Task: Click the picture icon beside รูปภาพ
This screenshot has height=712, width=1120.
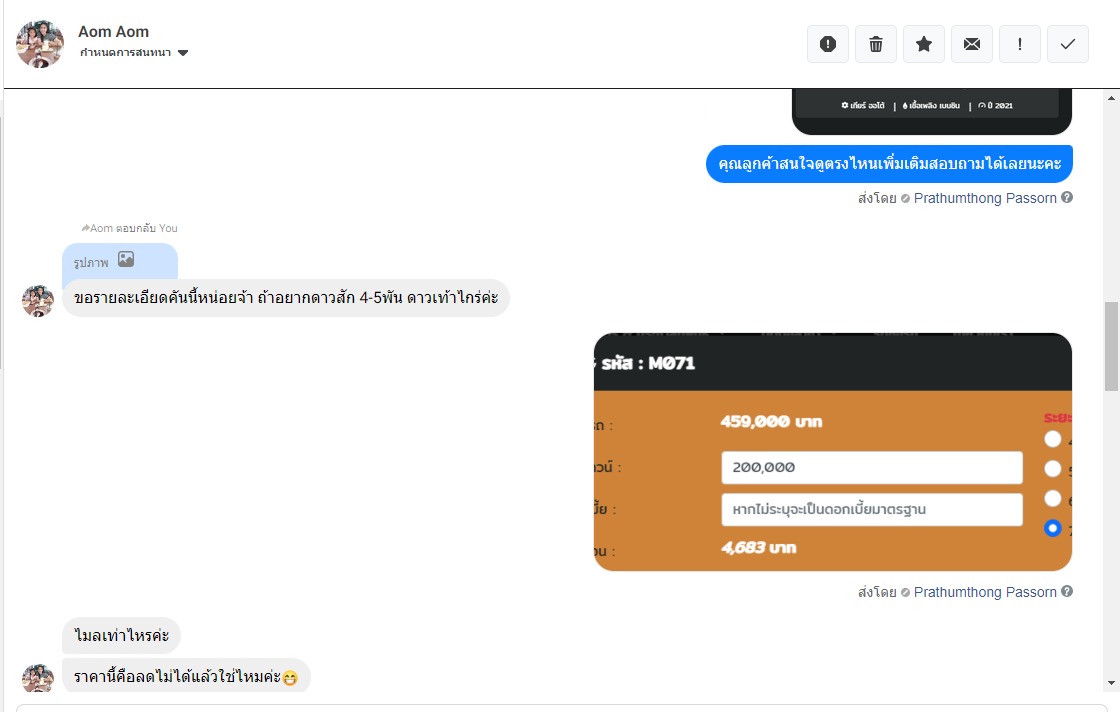Action: 126,260
